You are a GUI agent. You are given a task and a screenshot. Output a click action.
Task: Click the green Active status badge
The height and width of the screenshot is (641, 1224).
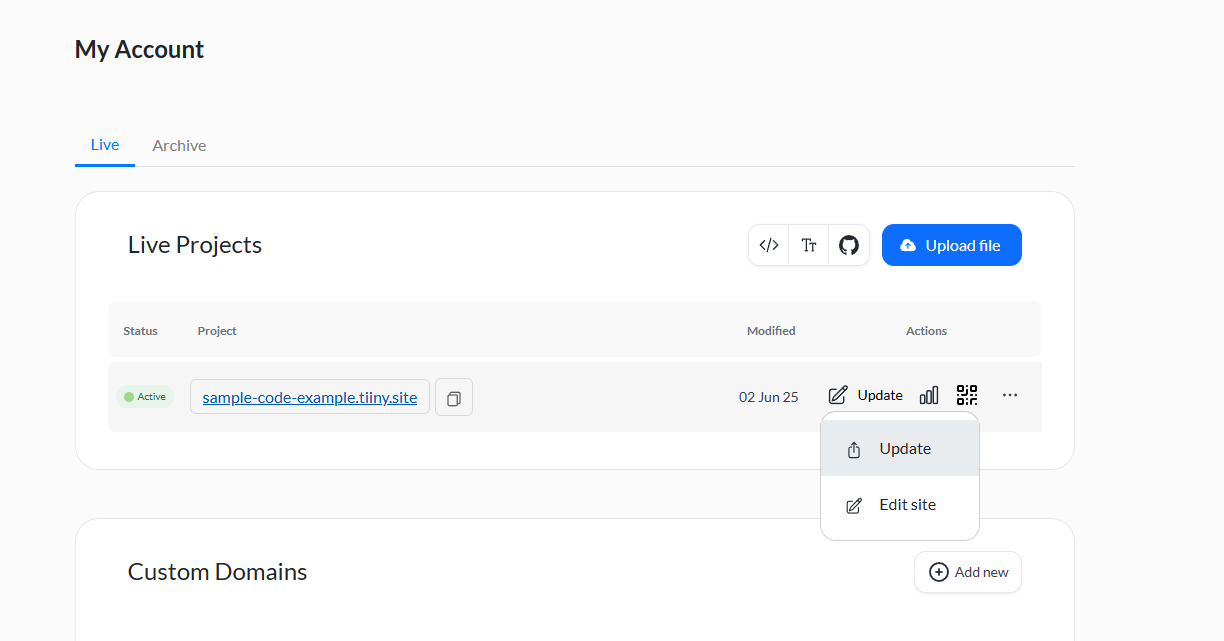pyautogui.click(x=145, y=397)
